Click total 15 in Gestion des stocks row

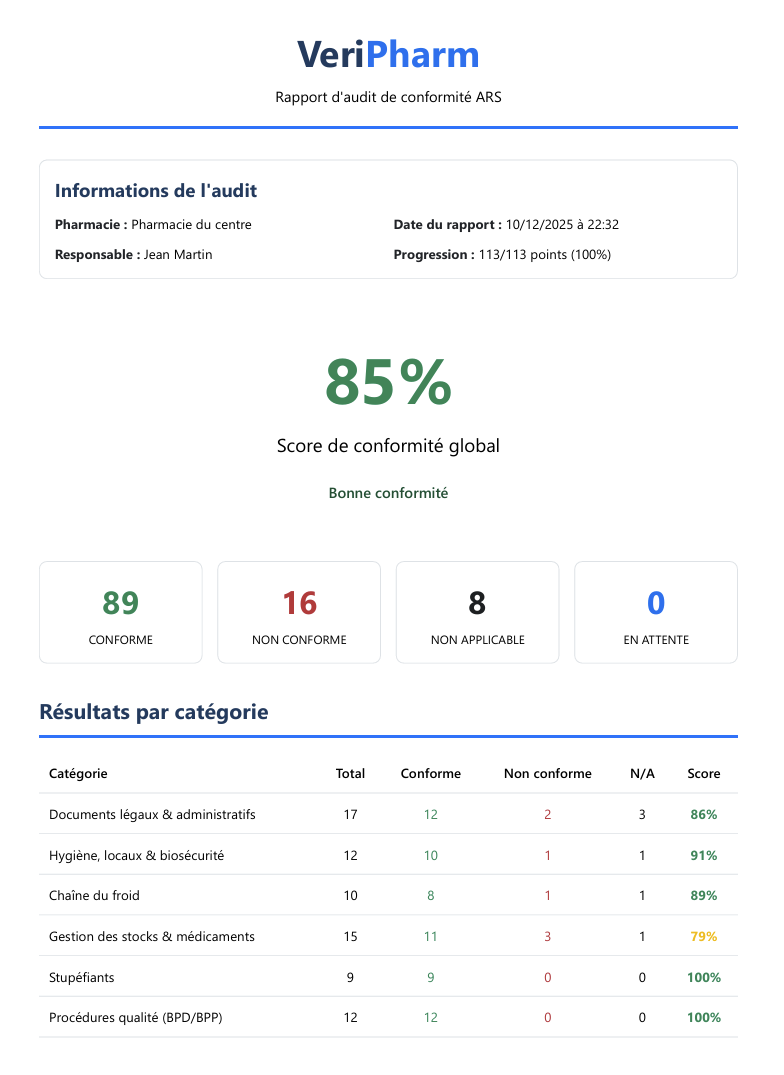pyautogui.click(x=350, y=937)
